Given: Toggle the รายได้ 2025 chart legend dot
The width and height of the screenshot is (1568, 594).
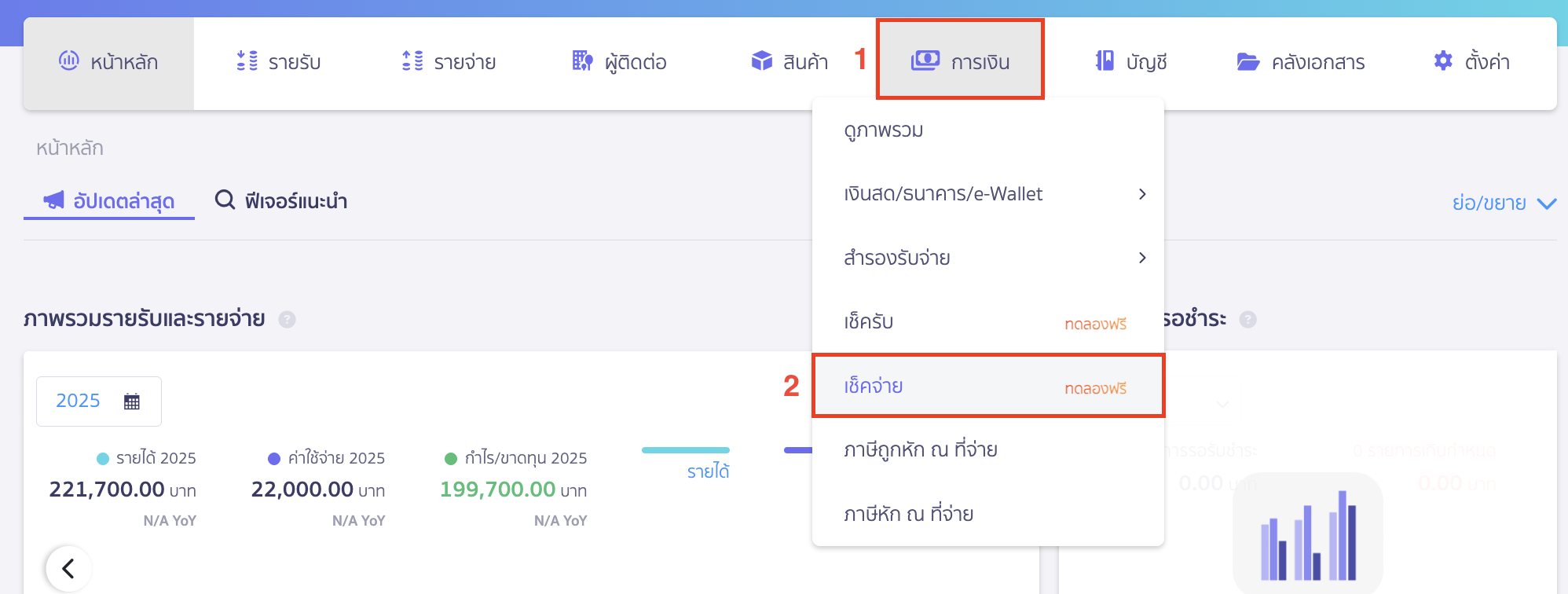Looking at the screenshot, I should [102, 457].
